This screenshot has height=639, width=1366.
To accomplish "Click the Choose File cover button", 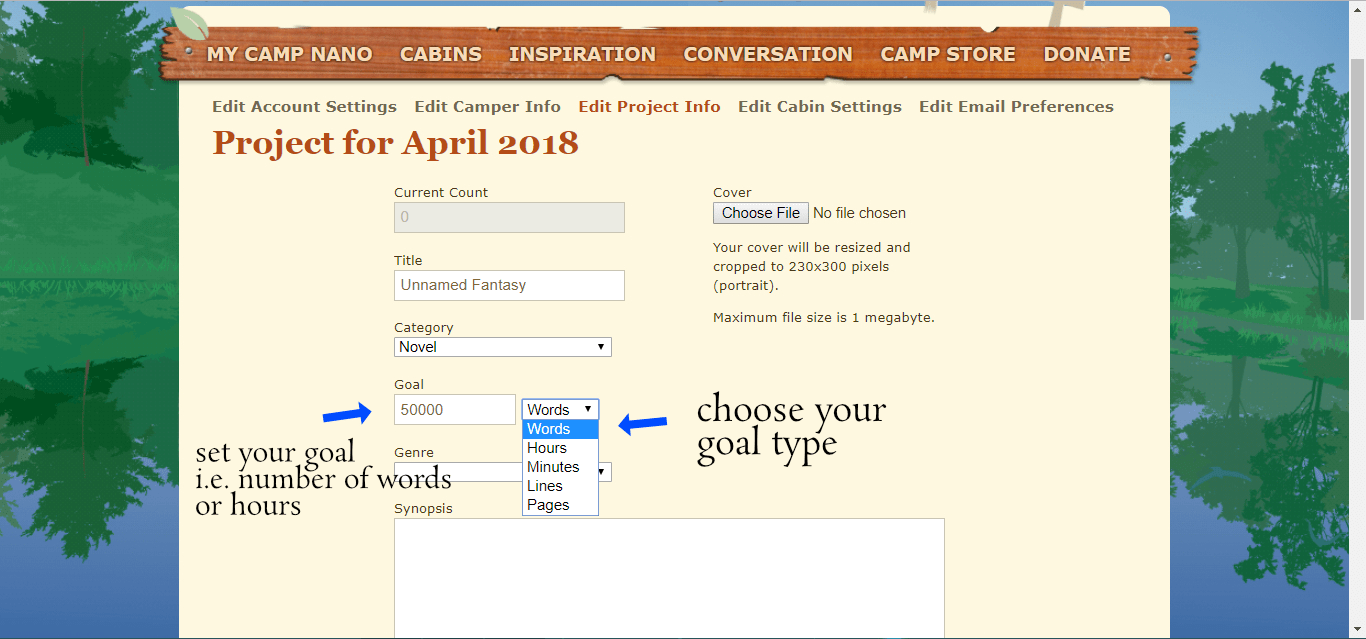I will click(x=761, y=213).
